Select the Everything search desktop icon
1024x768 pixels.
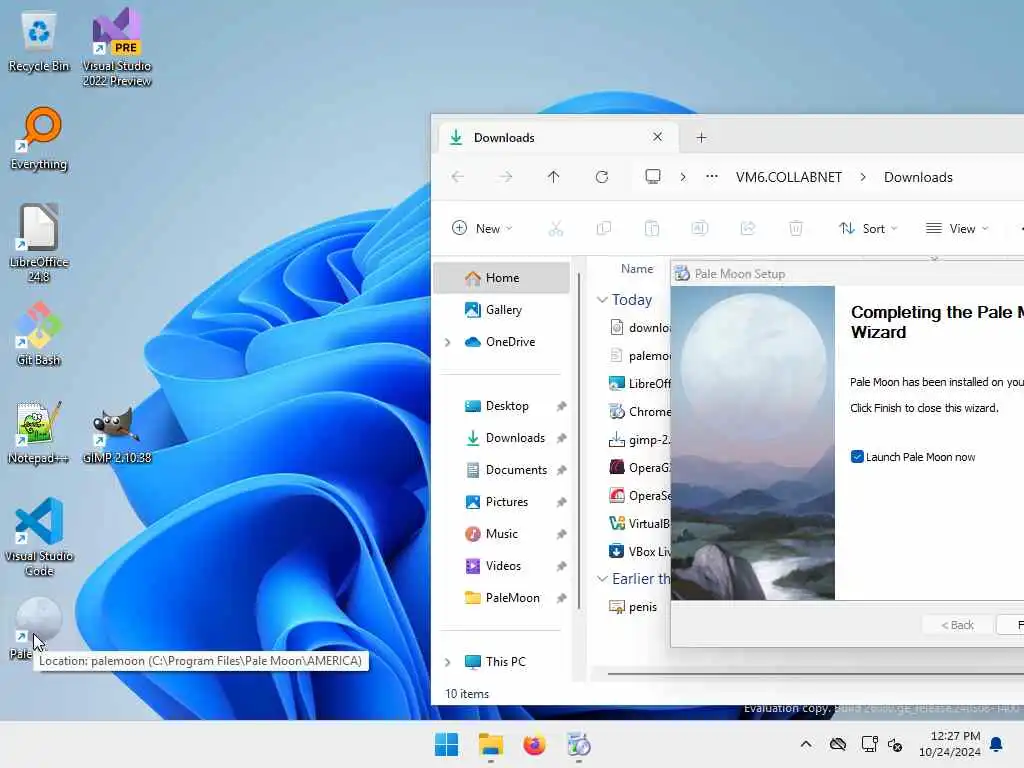tap(39, 138)
